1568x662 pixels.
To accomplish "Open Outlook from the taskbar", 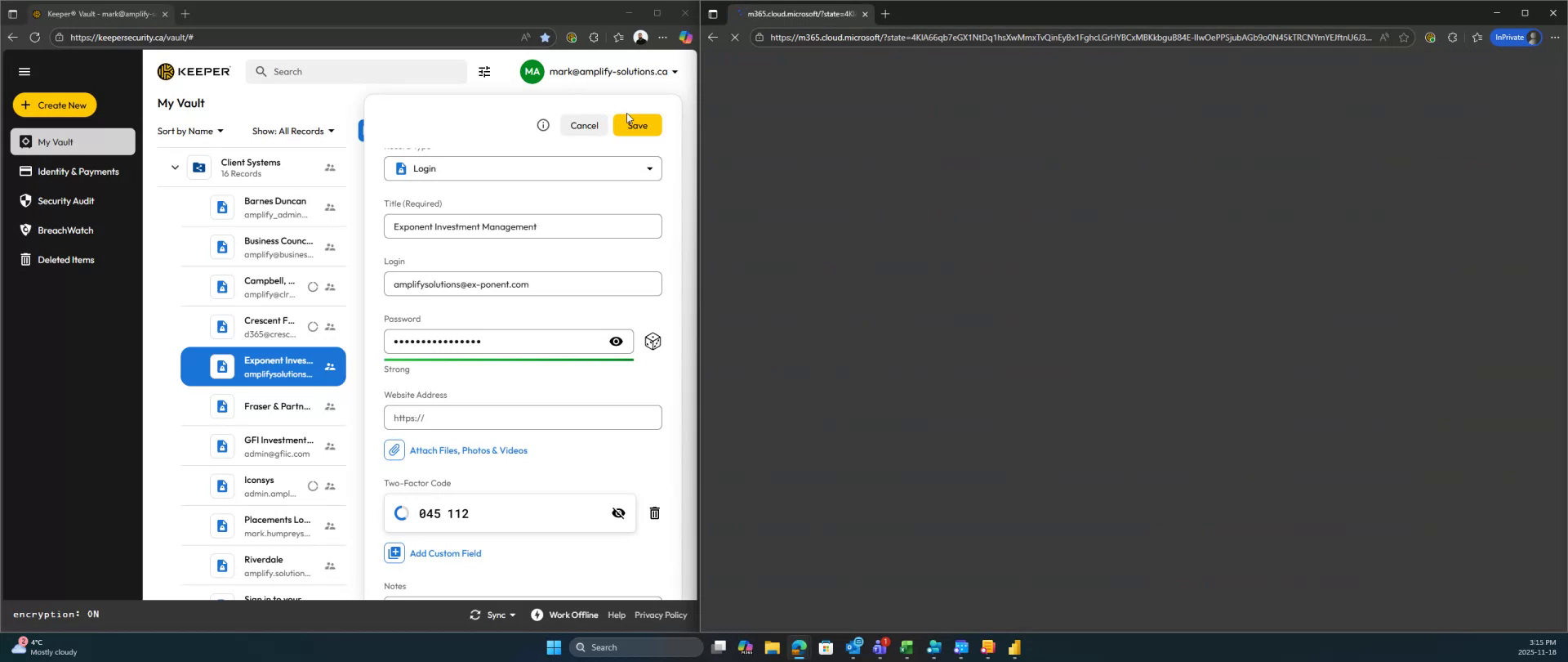I will click(853, 647).
